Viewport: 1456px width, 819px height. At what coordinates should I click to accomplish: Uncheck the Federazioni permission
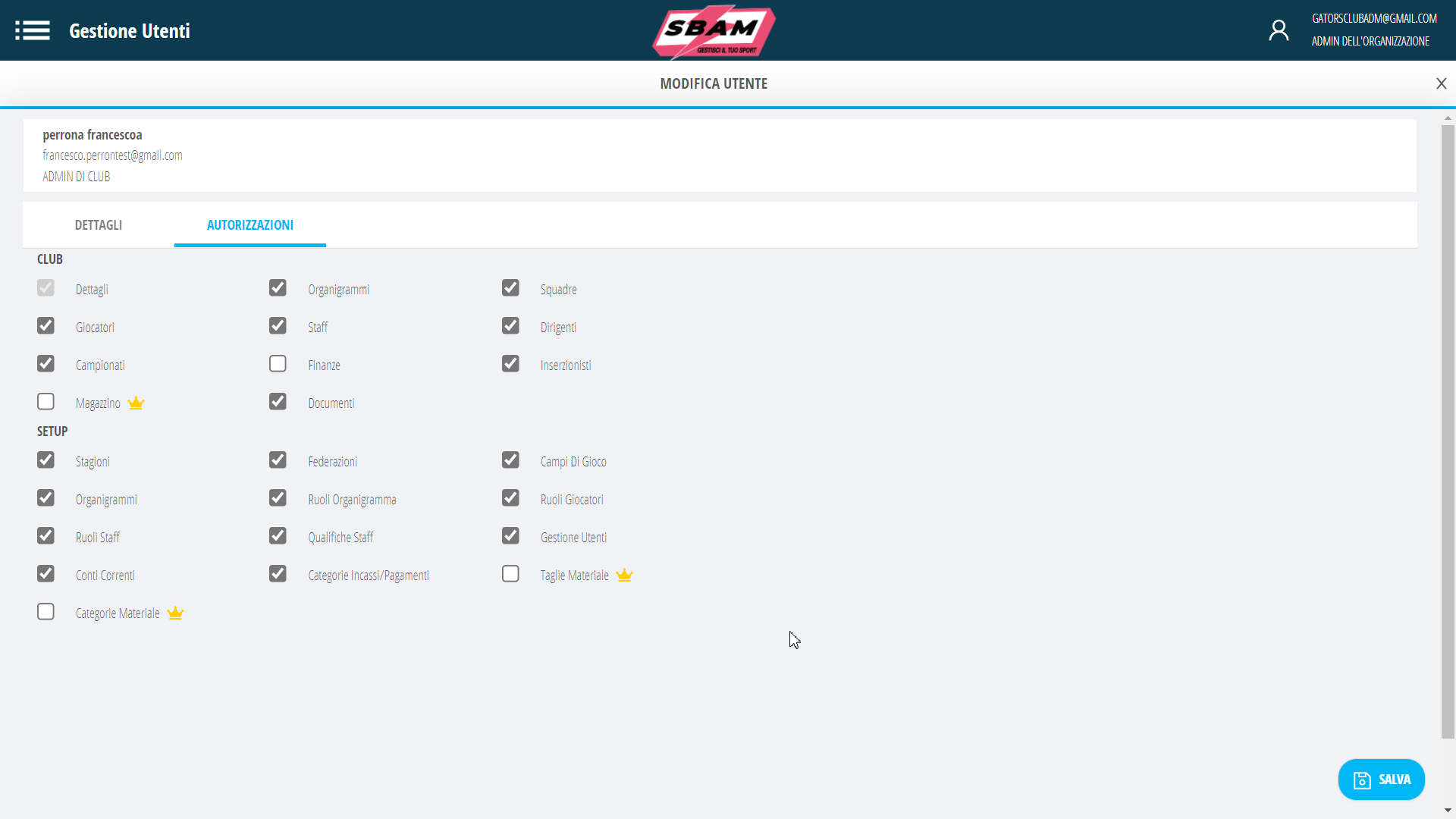pos(278,460)
